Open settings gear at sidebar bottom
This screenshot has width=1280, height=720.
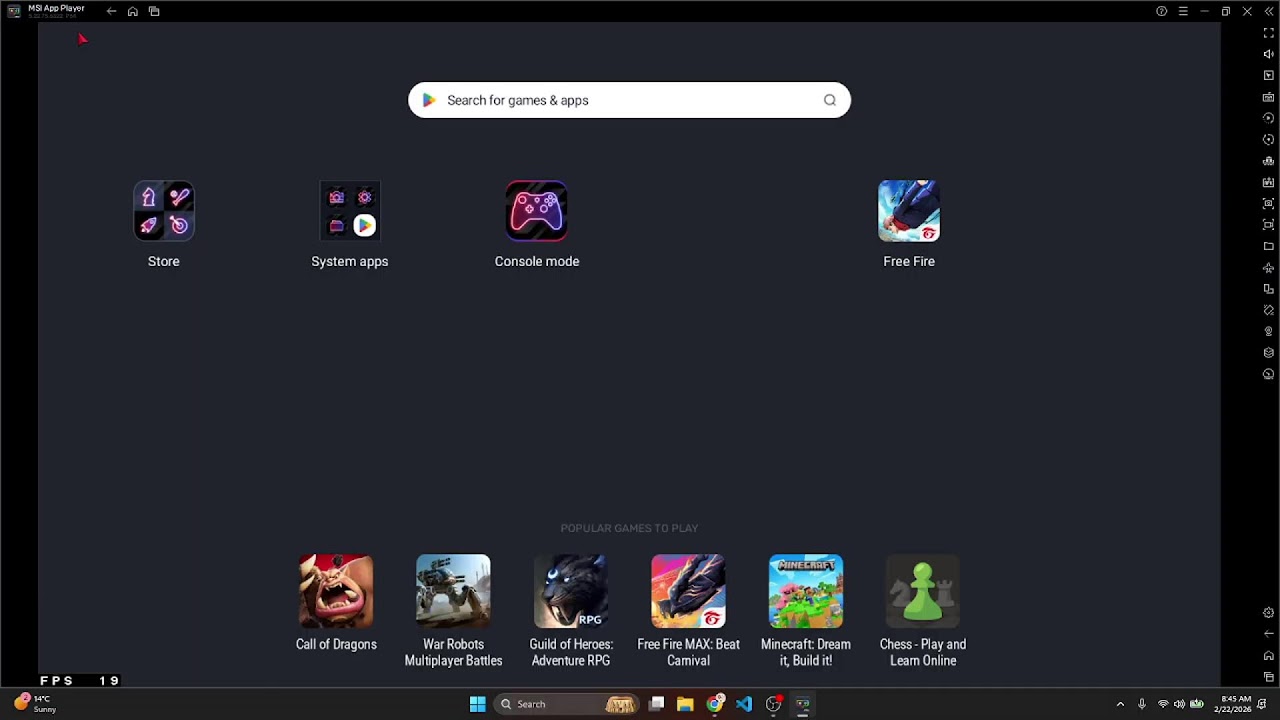[1269, 613]
